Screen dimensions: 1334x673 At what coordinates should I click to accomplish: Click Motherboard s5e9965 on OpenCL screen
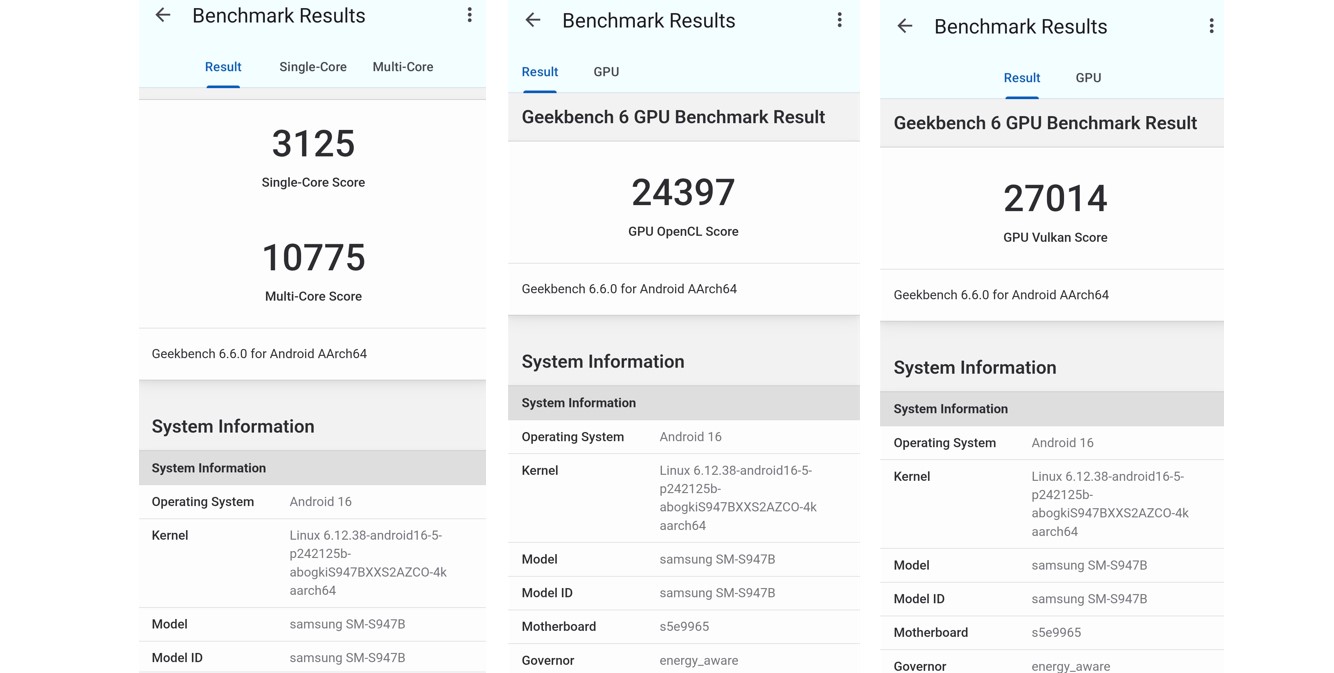(x=684, y=627)
